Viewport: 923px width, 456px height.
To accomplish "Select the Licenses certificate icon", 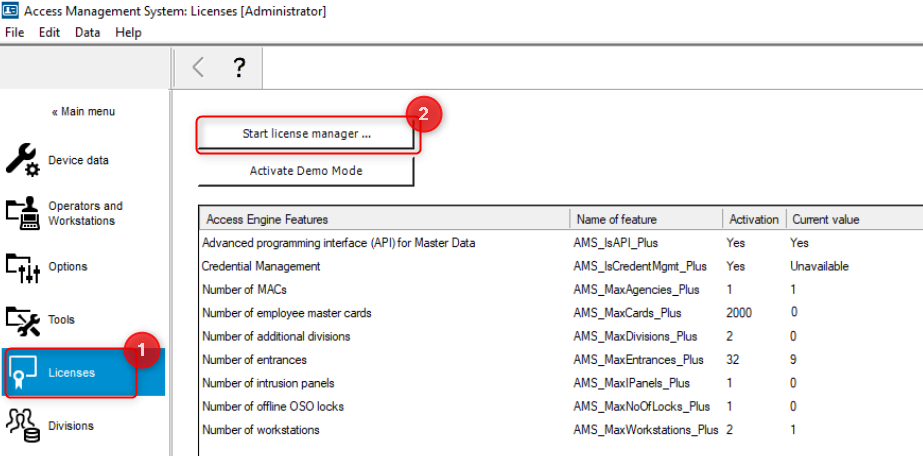I will [x=23, y=373].
